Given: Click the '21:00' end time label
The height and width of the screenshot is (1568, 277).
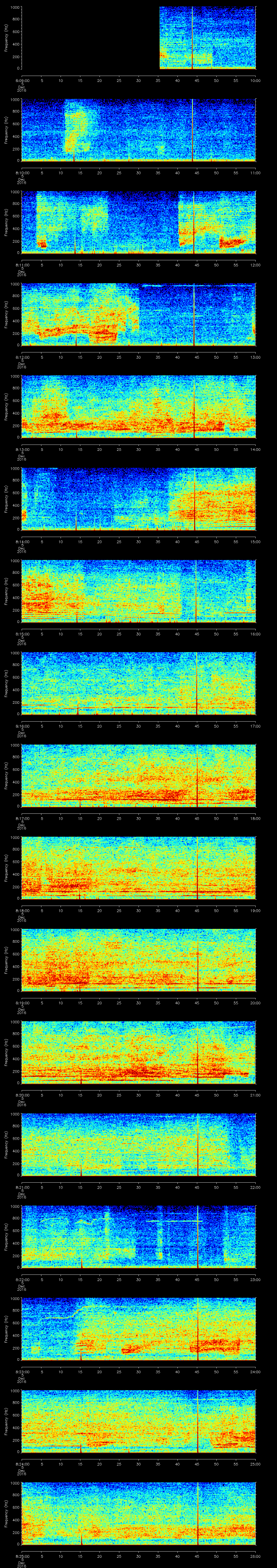Looking at the screenshot, I should 255,1095.
